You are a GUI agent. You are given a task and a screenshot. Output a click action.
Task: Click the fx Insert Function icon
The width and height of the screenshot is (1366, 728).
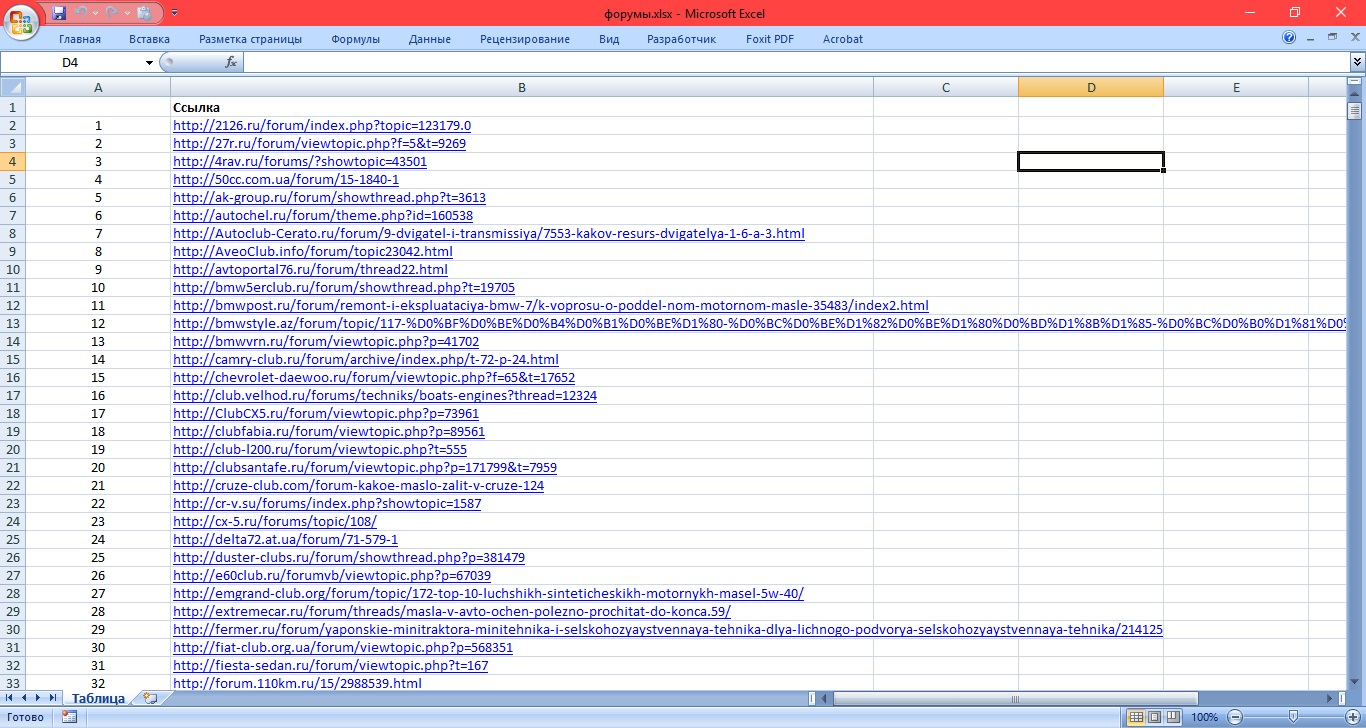point(230,62)
